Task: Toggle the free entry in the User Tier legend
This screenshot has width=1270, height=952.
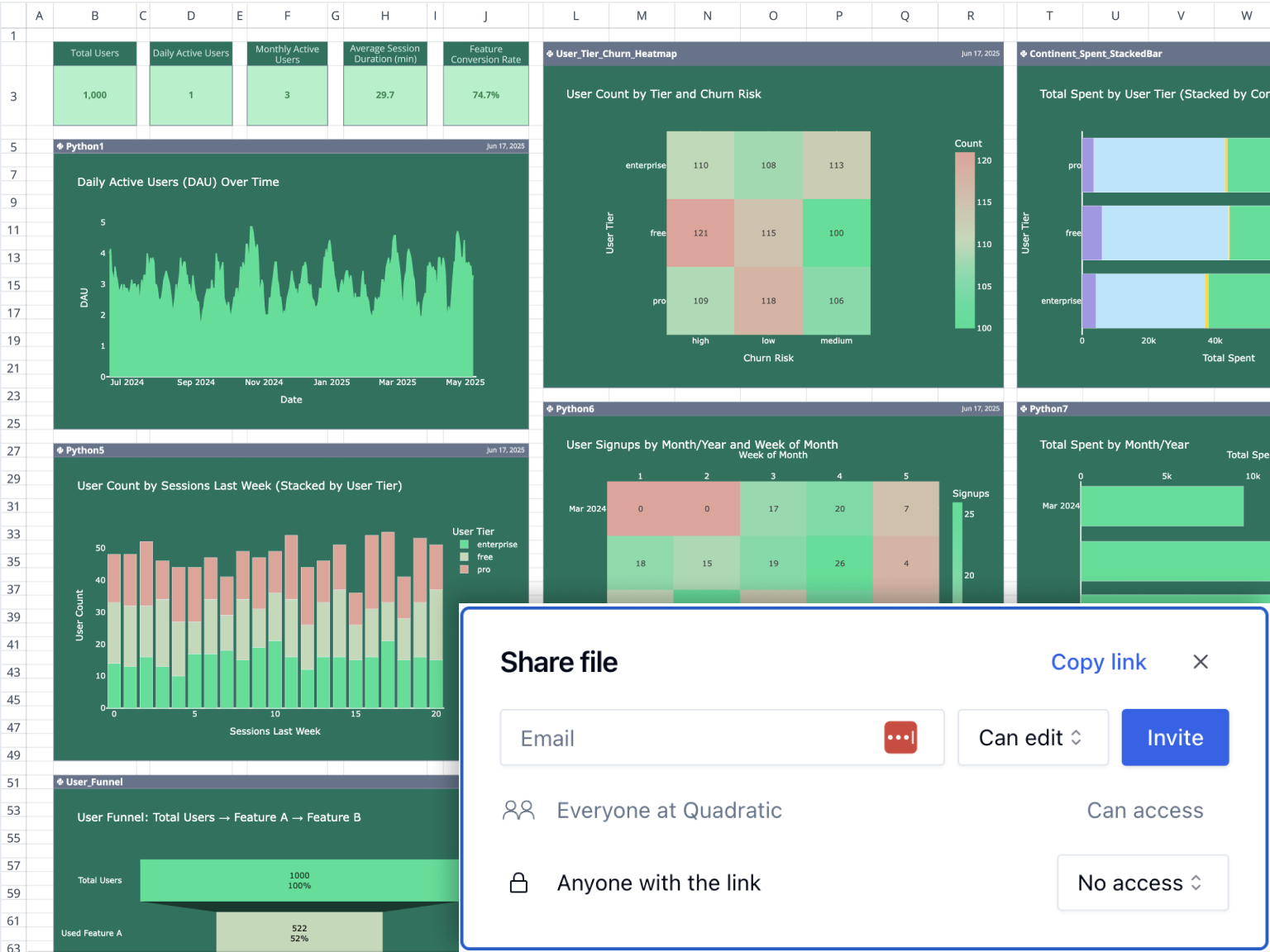Action: click(478, 556)
